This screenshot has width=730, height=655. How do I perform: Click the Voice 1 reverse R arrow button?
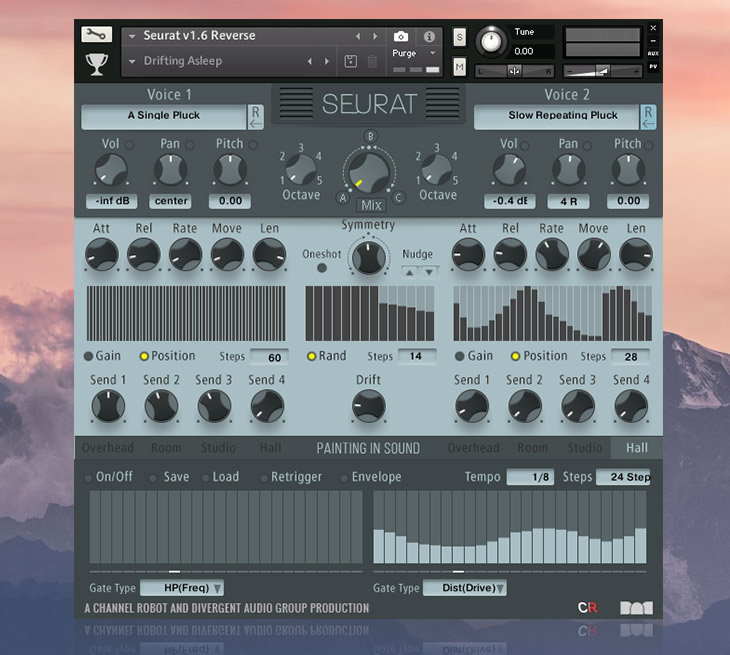tap(255, 117)
